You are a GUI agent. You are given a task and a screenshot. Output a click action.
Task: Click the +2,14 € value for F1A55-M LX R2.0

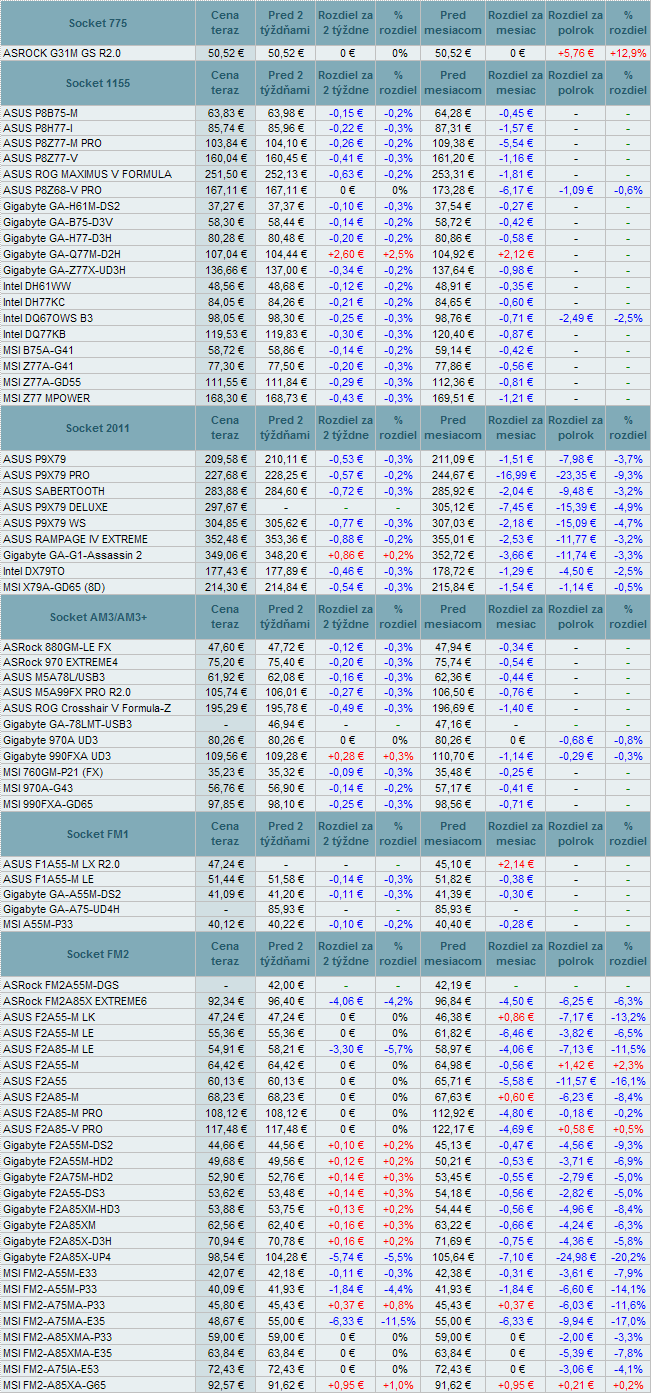tap(516, 864)
